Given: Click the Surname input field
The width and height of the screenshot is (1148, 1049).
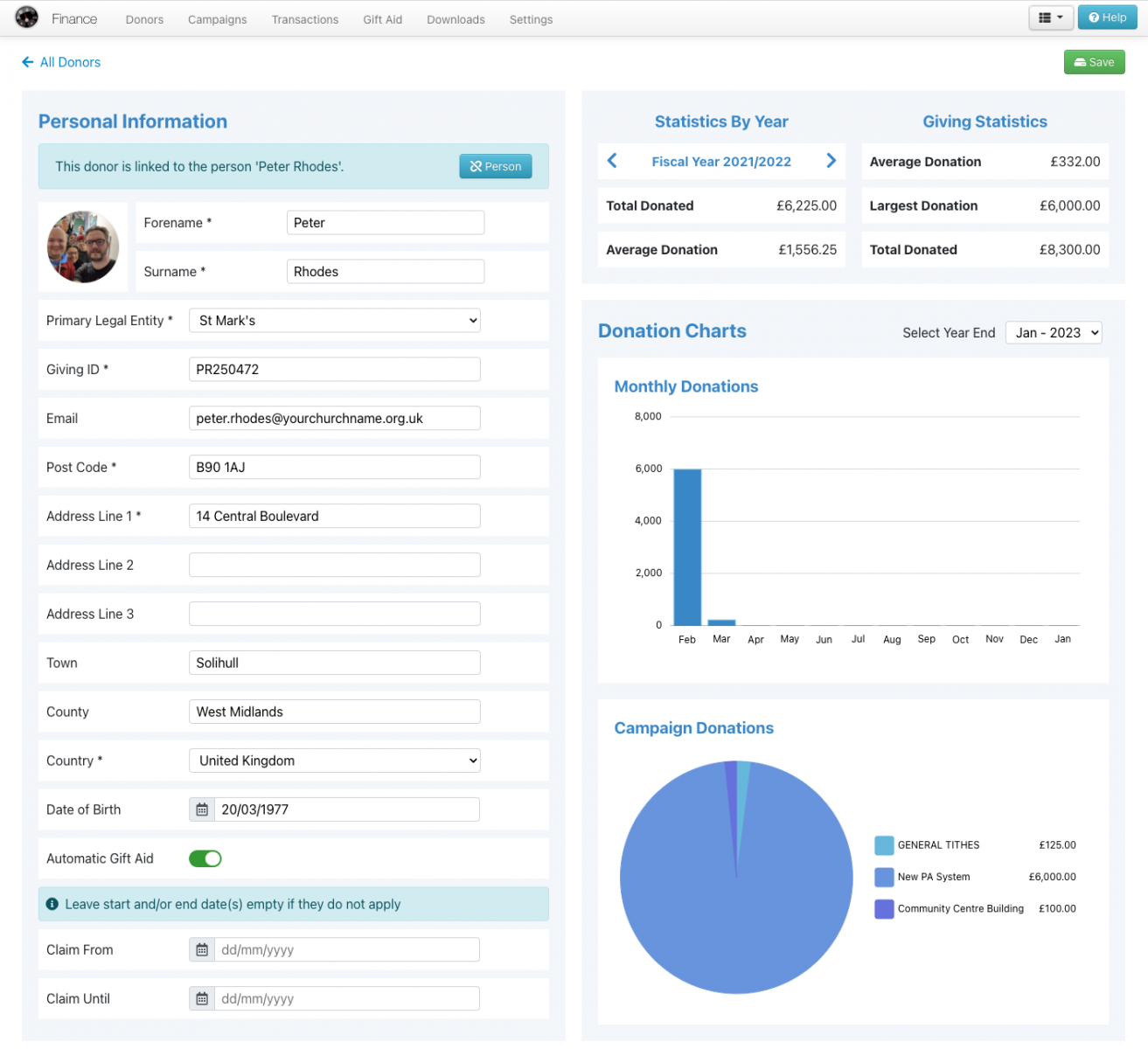Looking at the screenshot, I should (x=386, y=271).
